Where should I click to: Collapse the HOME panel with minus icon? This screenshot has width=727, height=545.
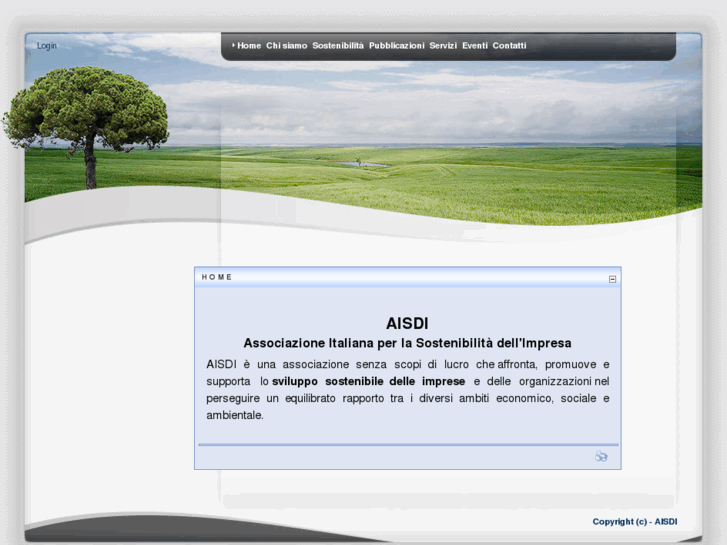pyautogui.click(x=613, y=279)
